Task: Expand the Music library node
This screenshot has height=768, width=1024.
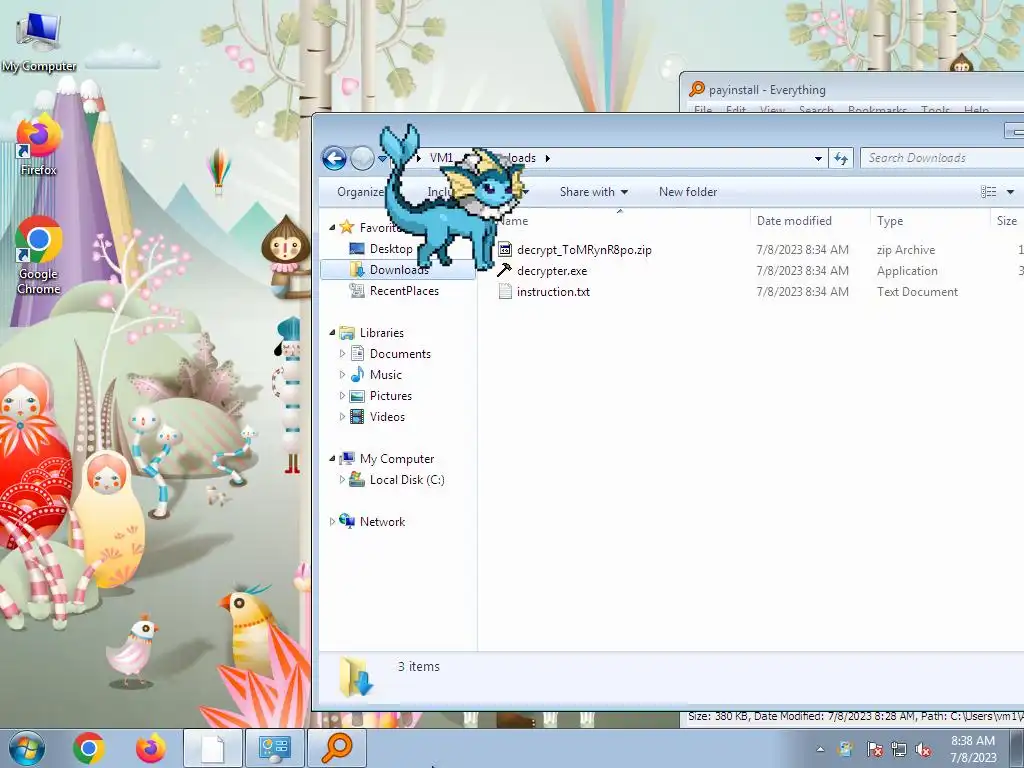Action: [x=342, y=374]
